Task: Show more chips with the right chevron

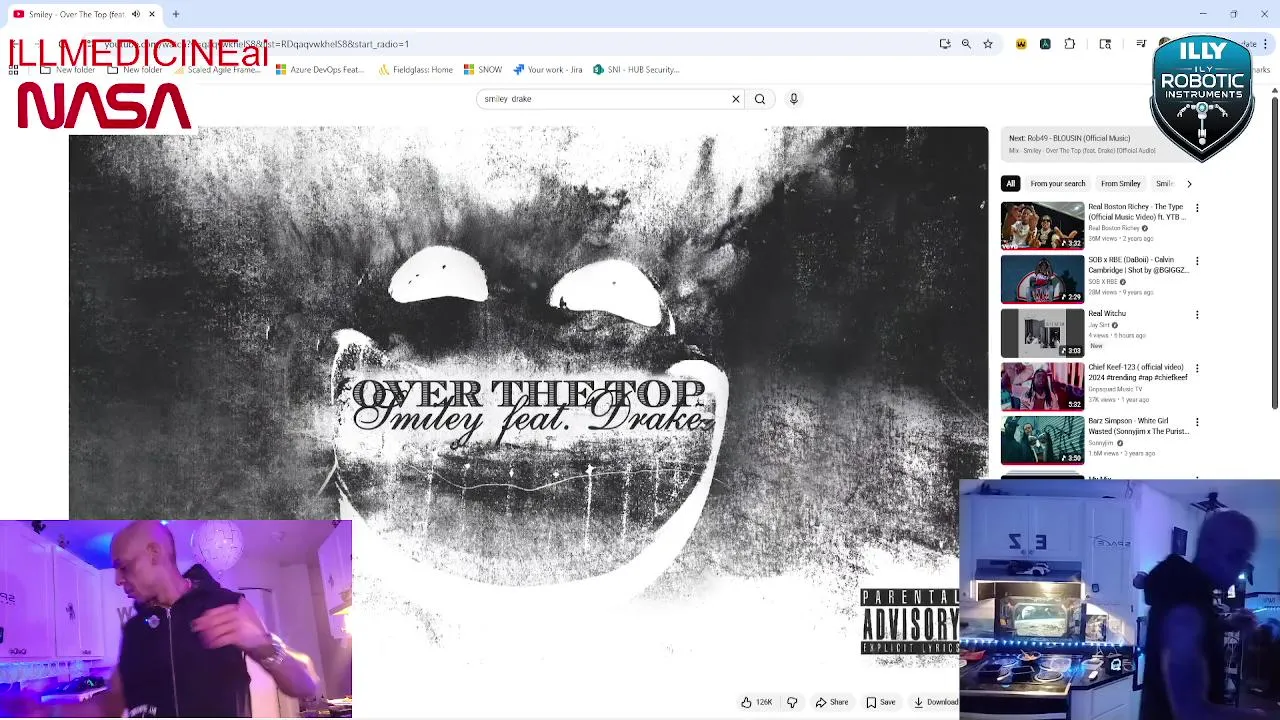Action: tap(1189, 184)
